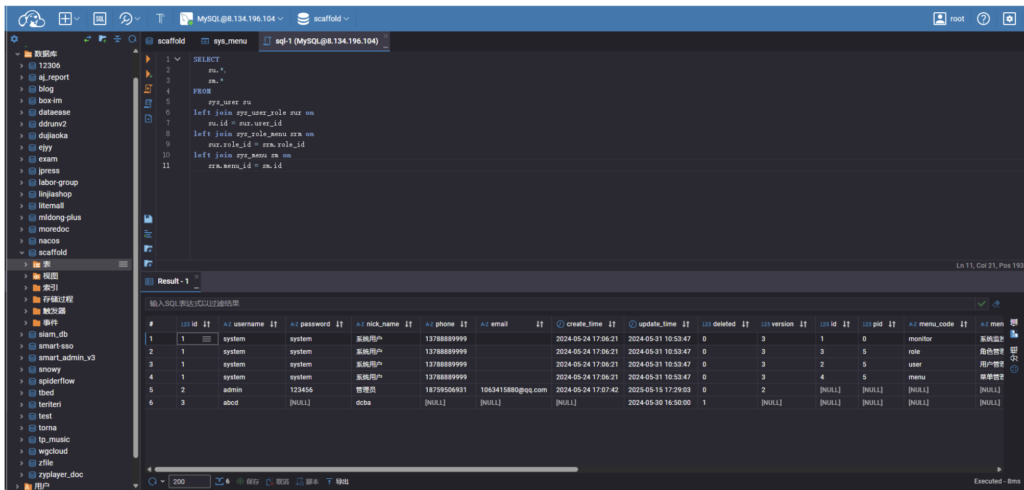Open the 表 folder hamburger menu
The image size is (1024, 490).
pyautogui.click(x=123, y=264)
